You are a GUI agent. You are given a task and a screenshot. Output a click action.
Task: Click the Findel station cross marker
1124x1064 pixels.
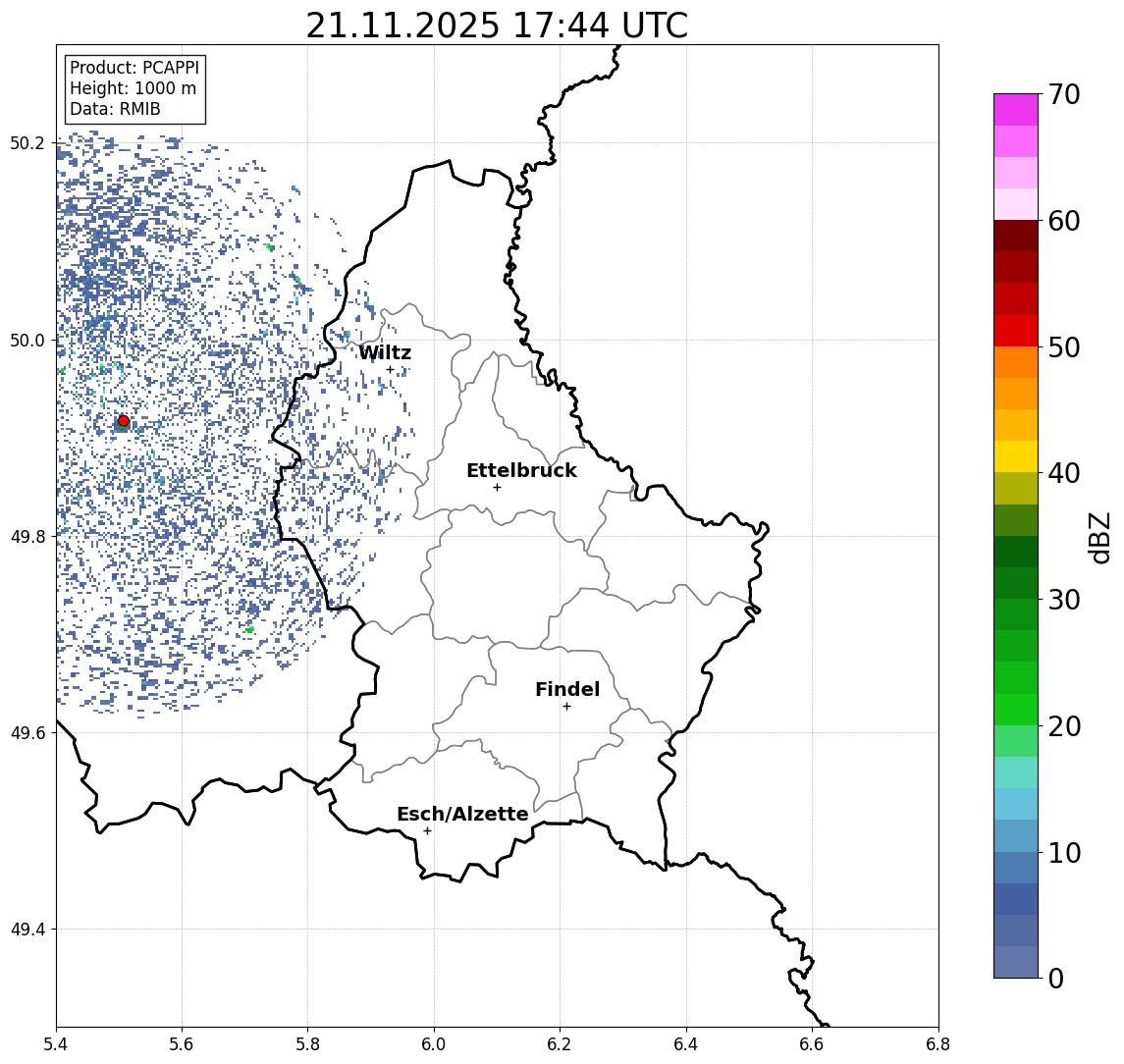566,707
